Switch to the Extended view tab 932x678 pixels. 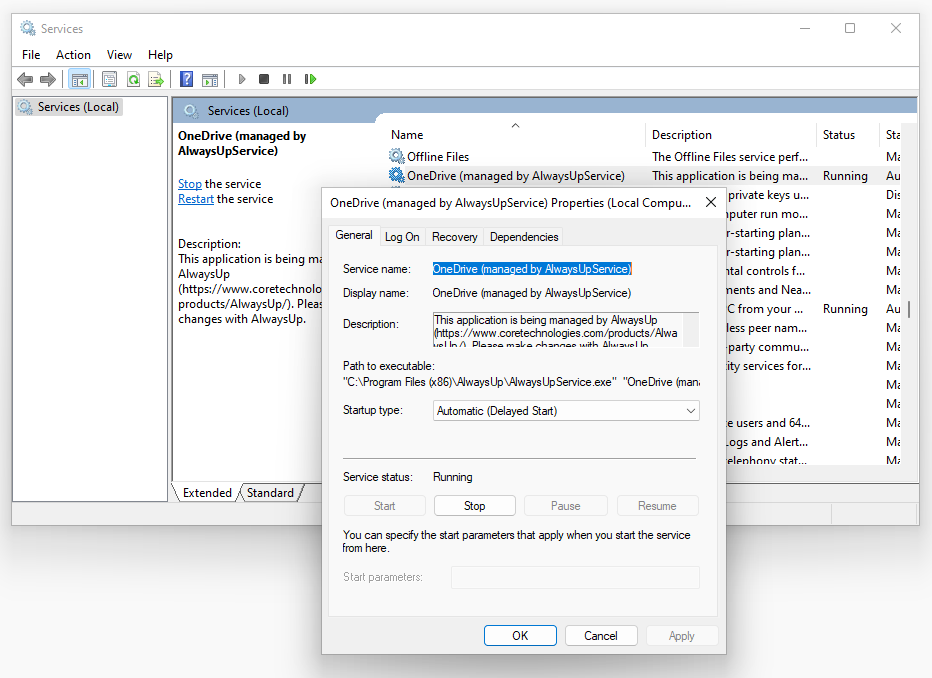[x=207, y=493]
